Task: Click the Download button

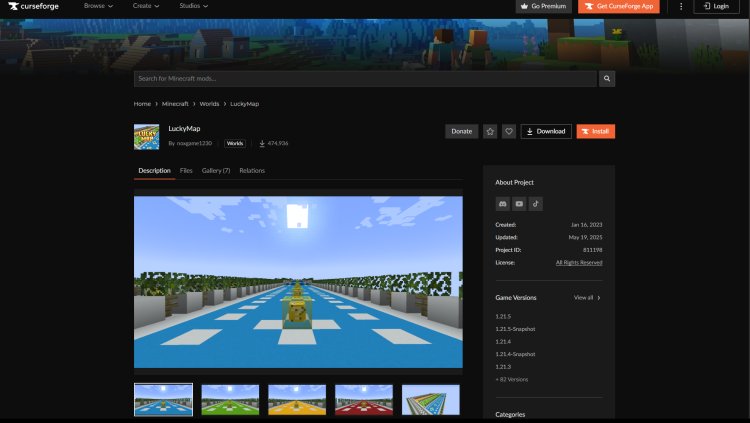Action: (x=546, y=131)
